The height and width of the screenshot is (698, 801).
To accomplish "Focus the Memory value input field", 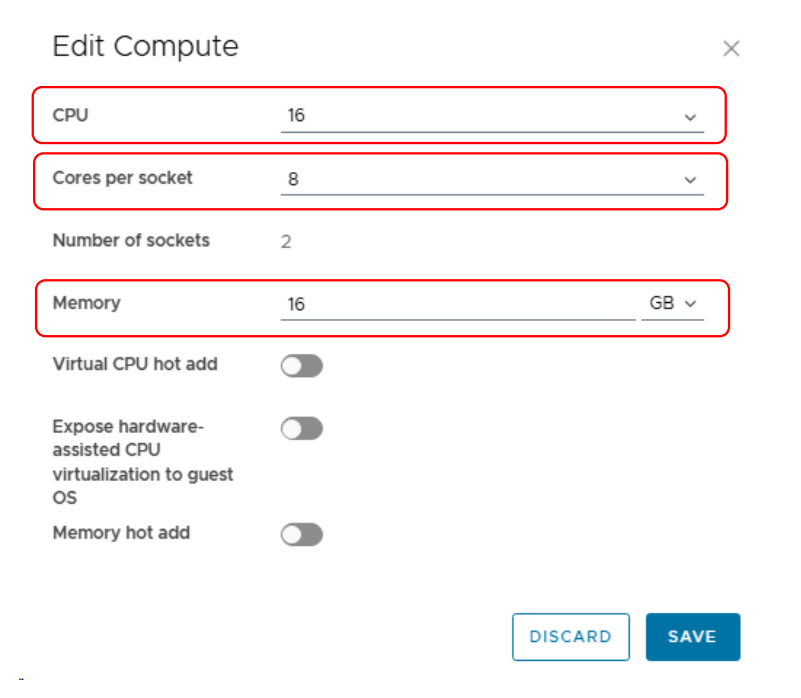I will 457,304.
